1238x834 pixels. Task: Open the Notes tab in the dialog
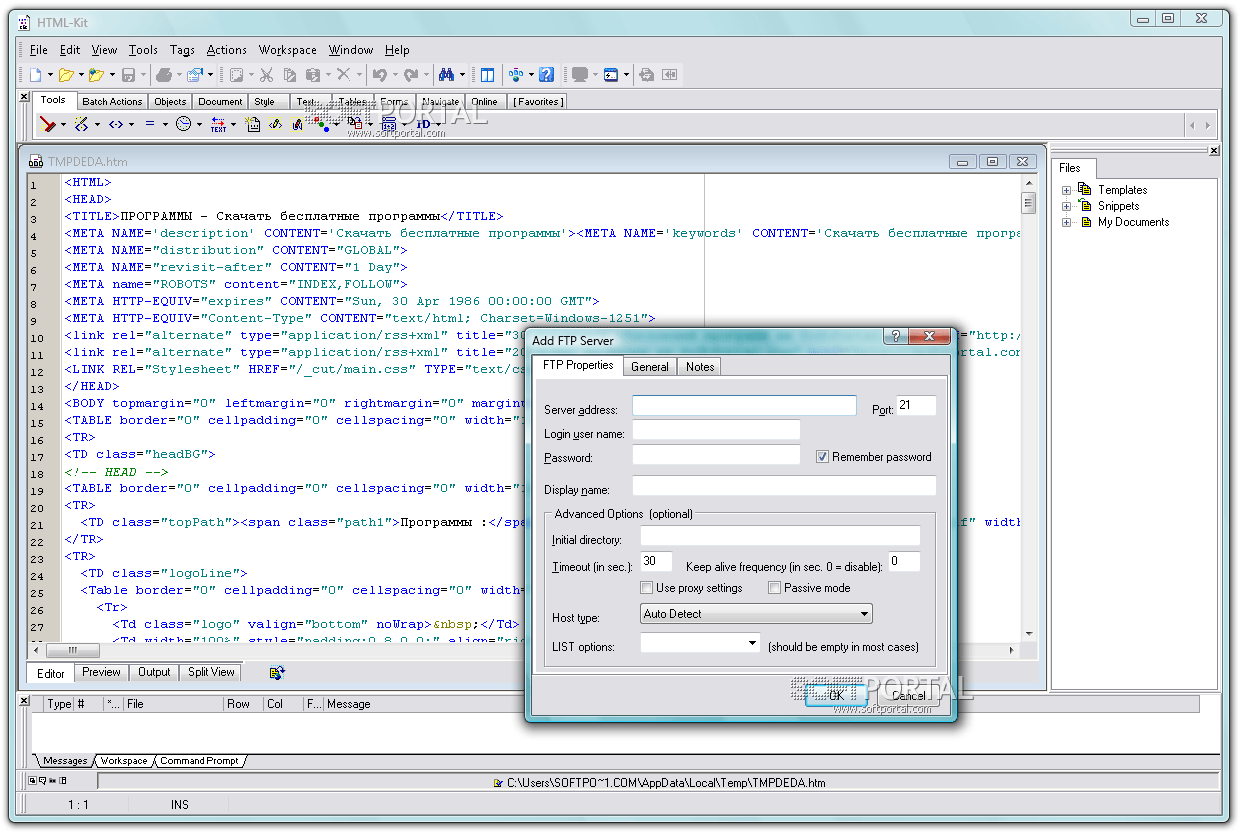pyautogui.click(x=700, y=367)
